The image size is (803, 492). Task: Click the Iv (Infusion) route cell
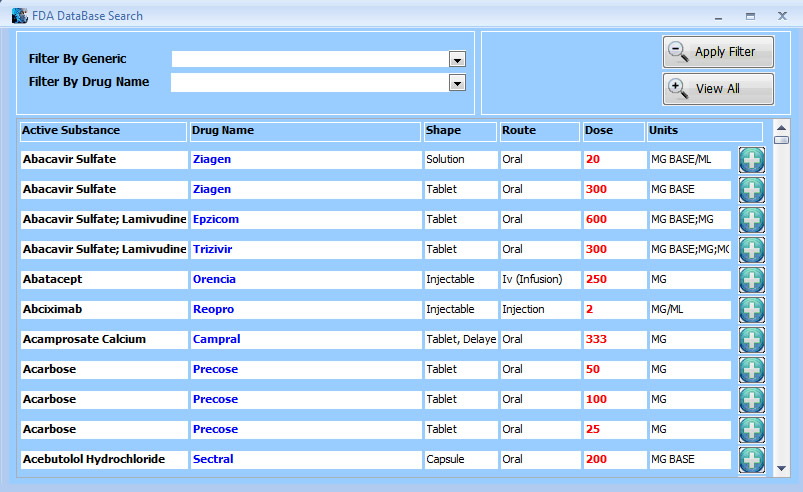pyautogui.click(x=540, y=280)
